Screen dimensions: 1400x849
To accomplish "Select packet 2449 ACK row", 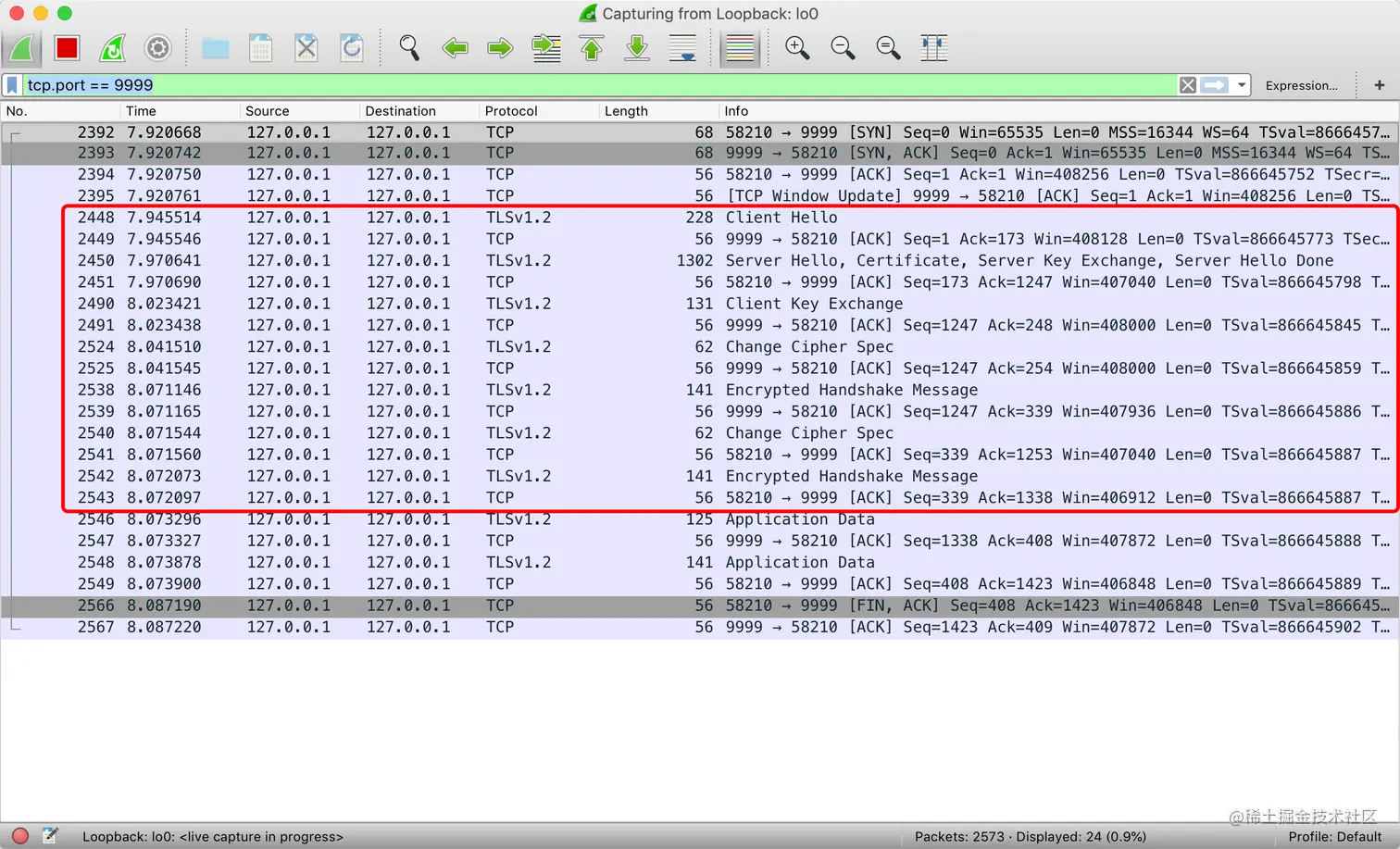I will pyautogui.click(x=700, y=239).
